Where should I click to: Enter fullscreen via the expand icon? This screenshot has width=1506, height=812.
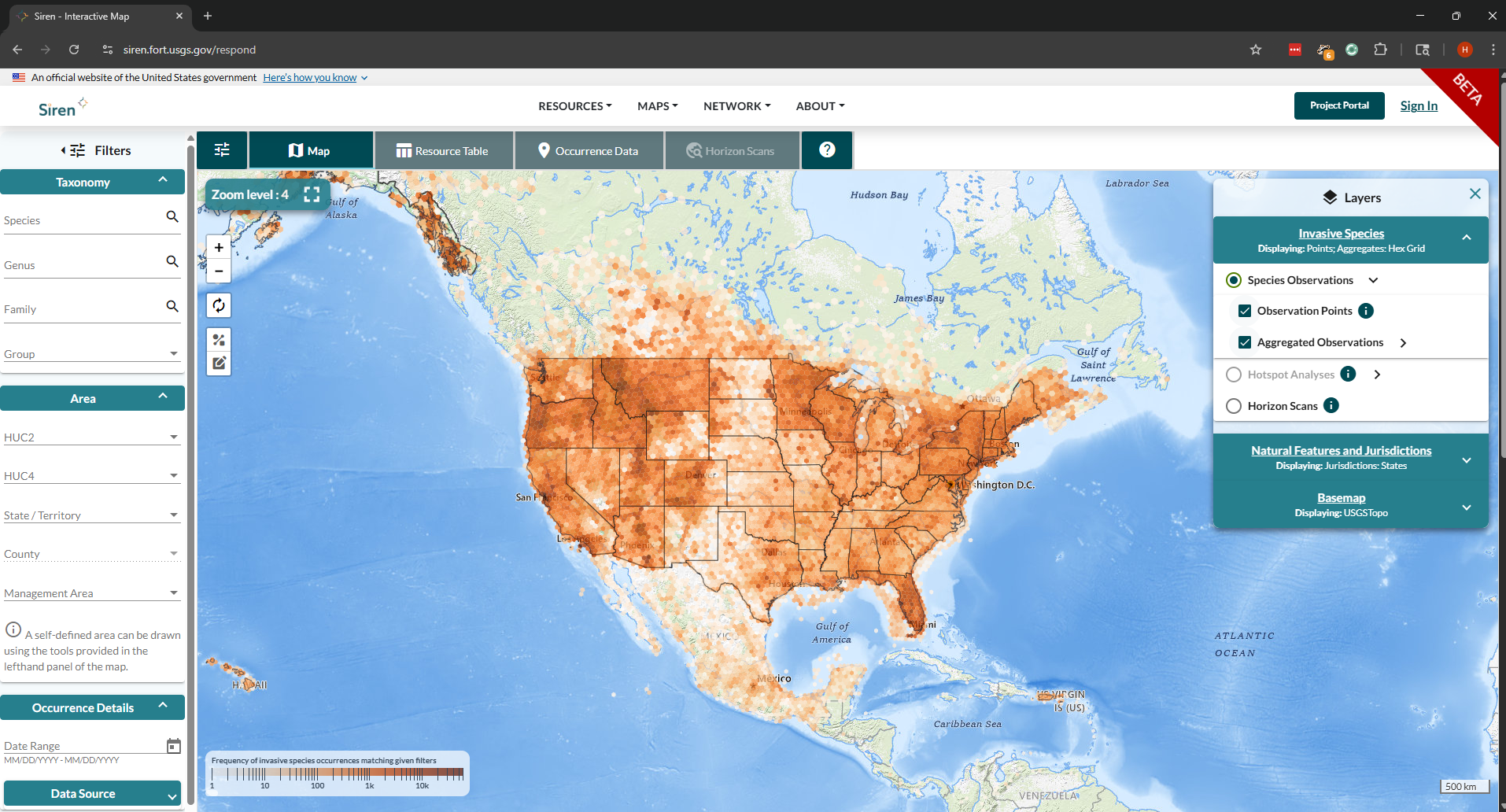pyautogui.click(x=312, y=194)
